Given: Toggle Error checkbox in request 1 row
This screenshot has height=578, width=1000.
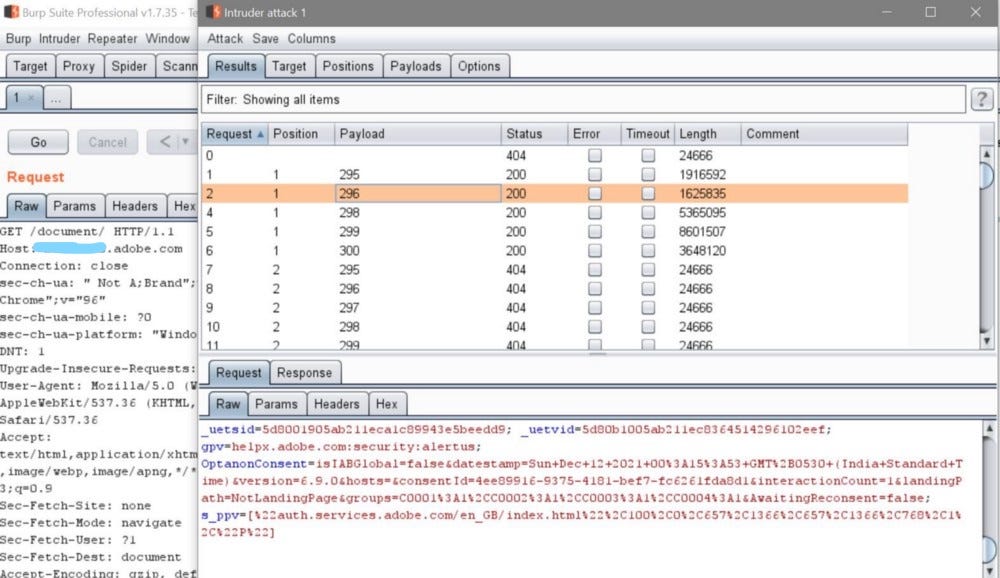Looking at the screenshot, I should (594, 174).
